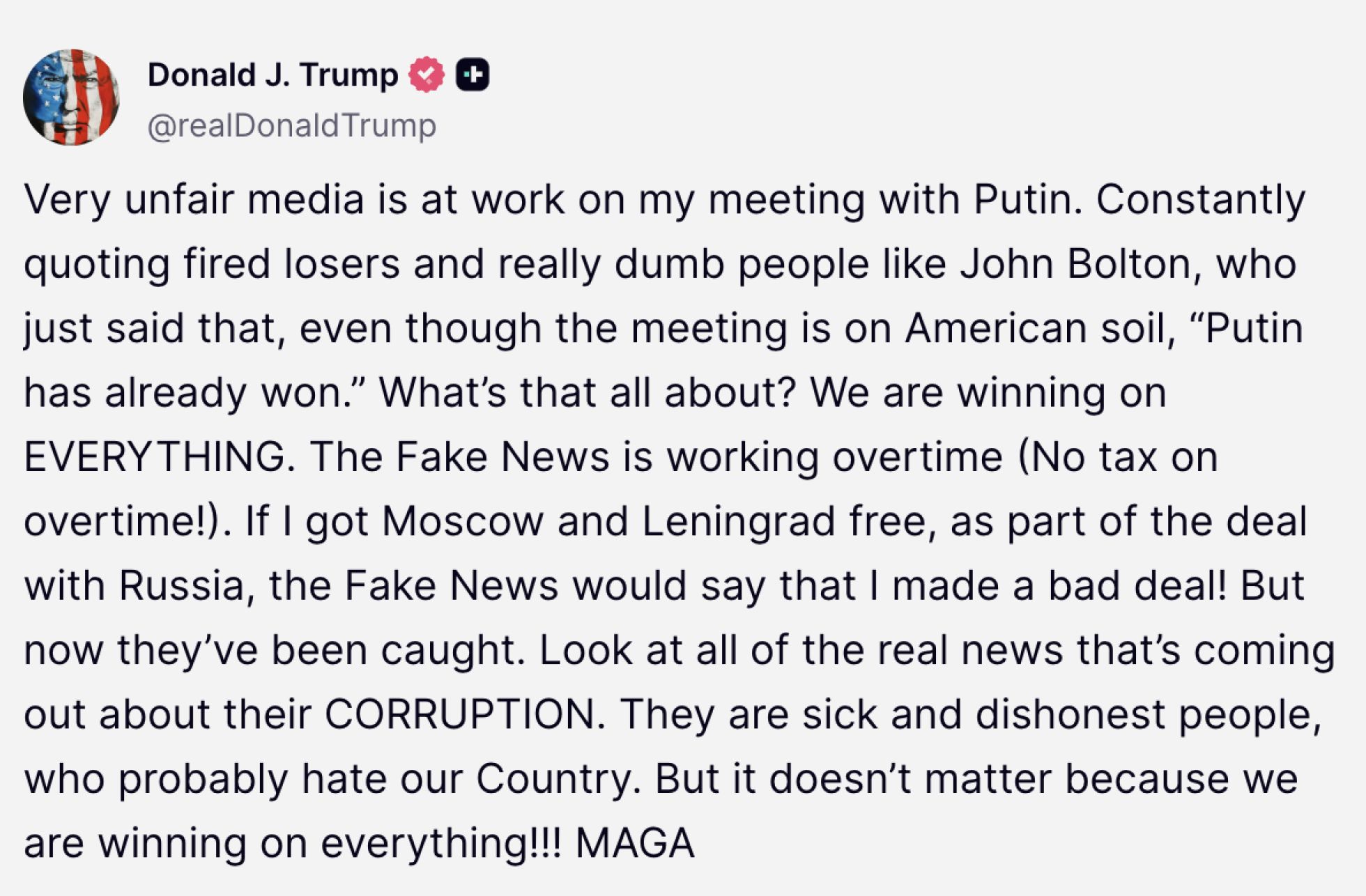Viewport: 1366px width, 896px height.
Task: Click the word CORRUPTION in the post
Action: pyautogui.click(x=460, y=714)
